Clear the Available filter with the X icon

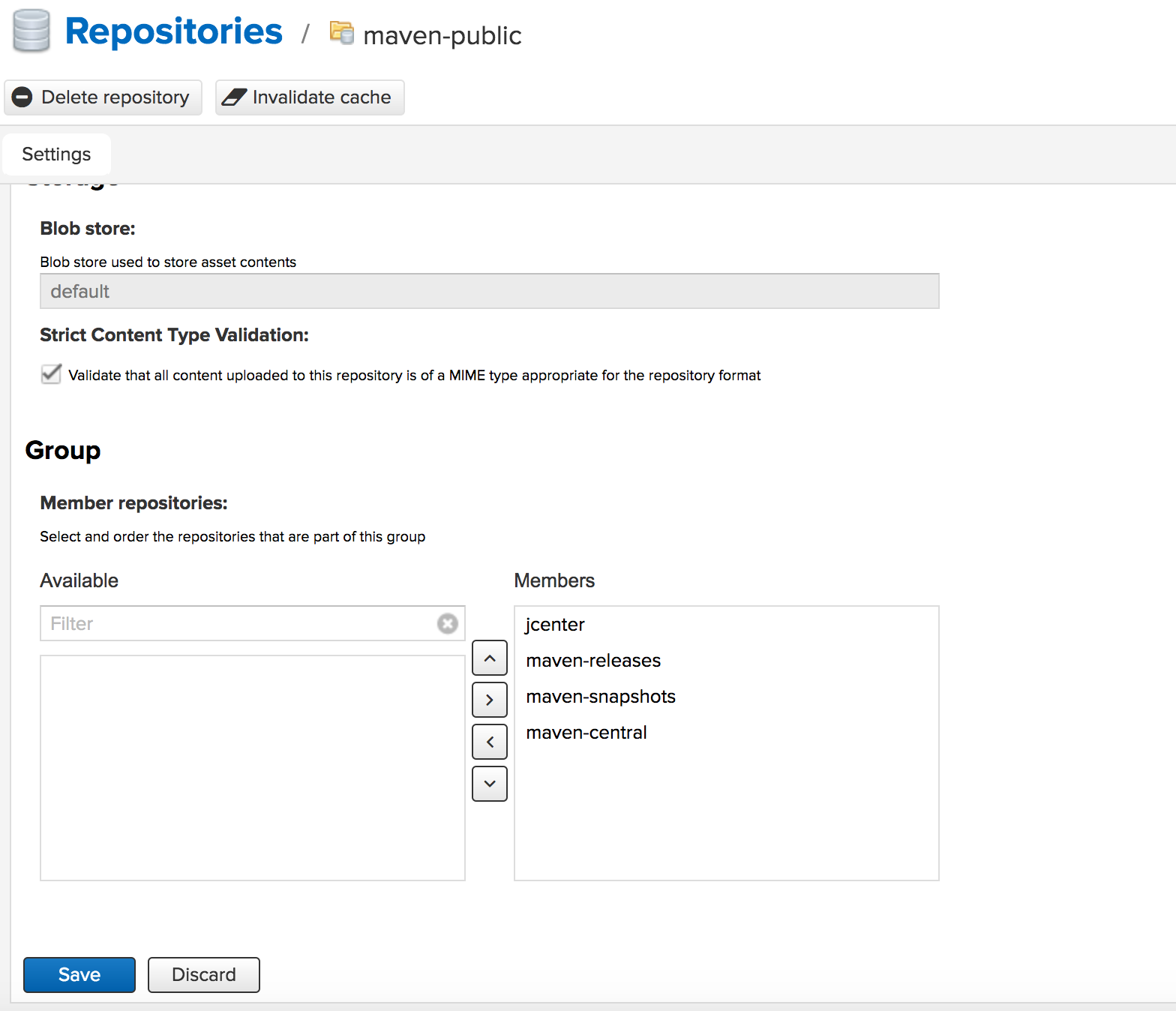point(448,623)
